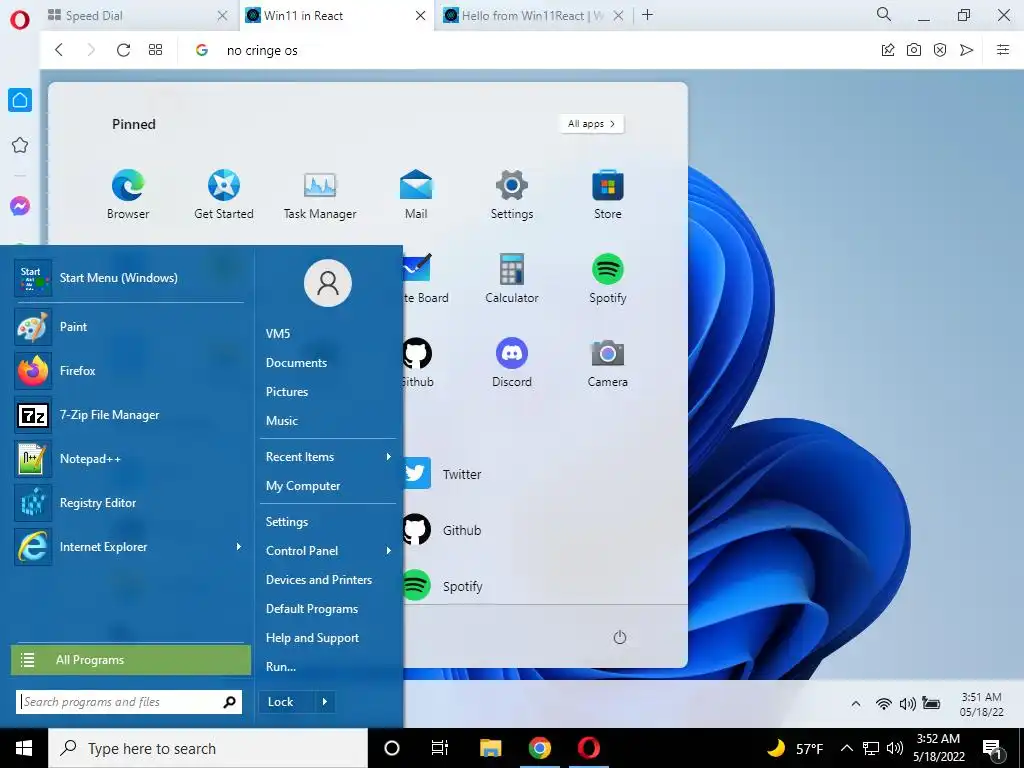Open the Browser app in Pinned

128,194
